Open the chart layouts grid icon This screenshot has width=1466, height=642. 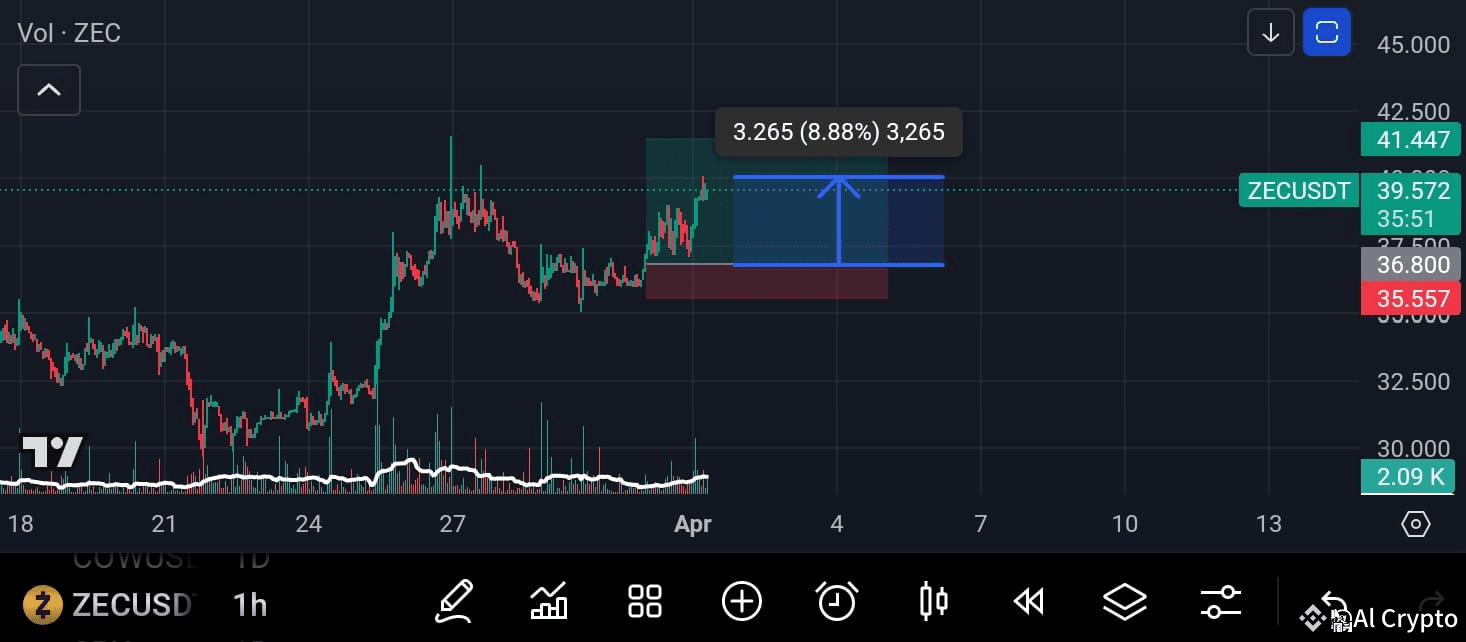644,601
